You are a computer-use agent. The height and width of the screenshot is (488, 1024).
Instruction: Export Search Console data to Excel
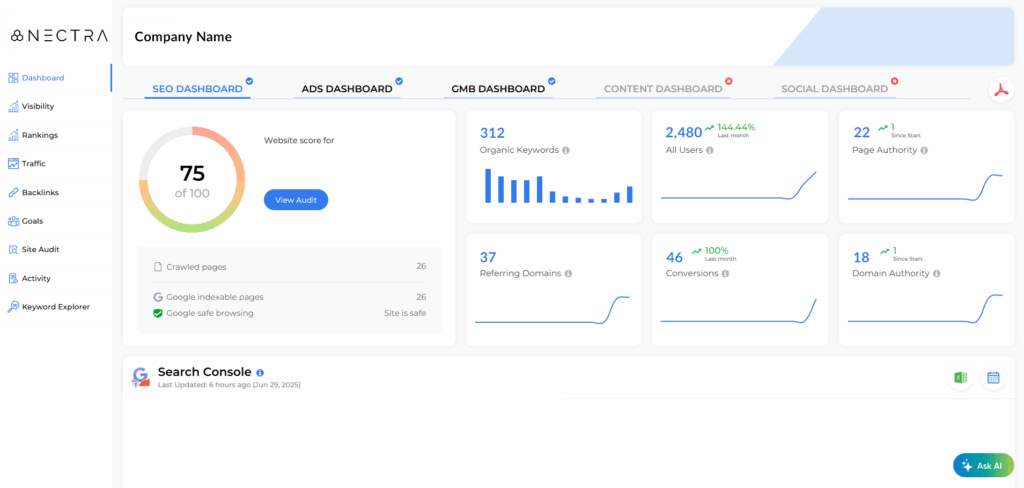(x=960, y=378)
